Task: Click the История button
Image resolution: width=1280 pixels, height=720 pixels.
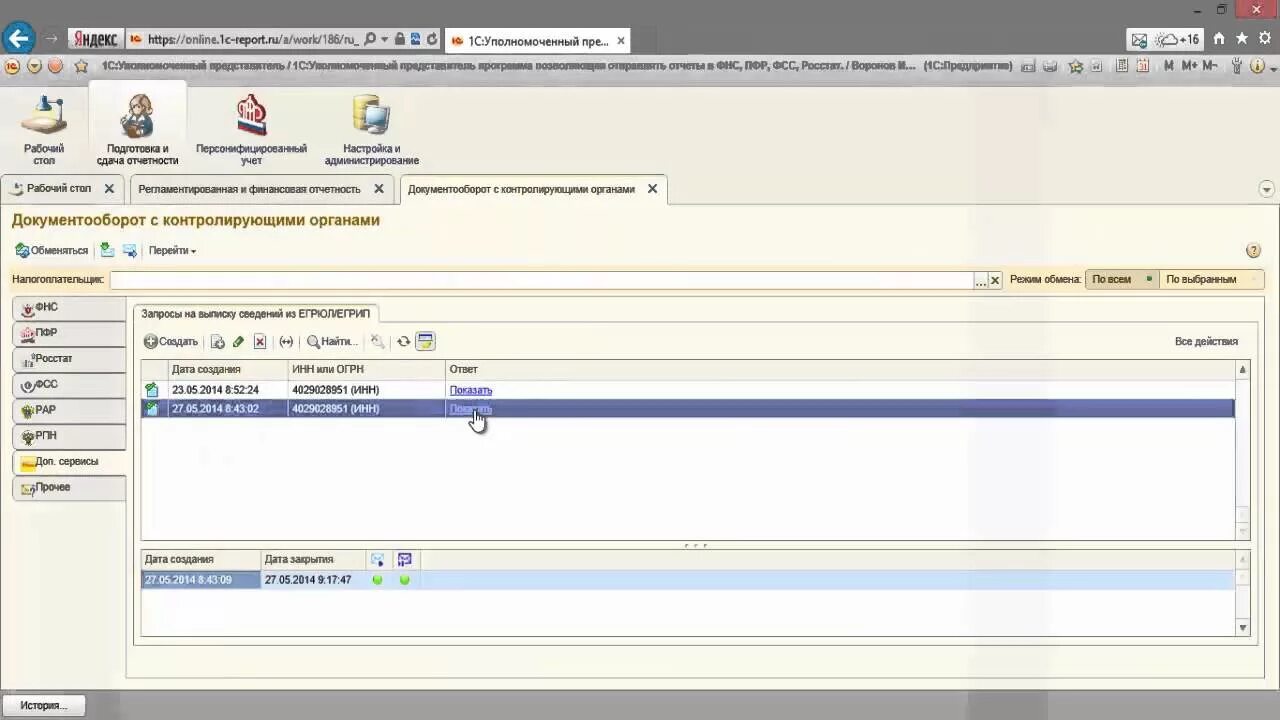Action: click(43, 705)
